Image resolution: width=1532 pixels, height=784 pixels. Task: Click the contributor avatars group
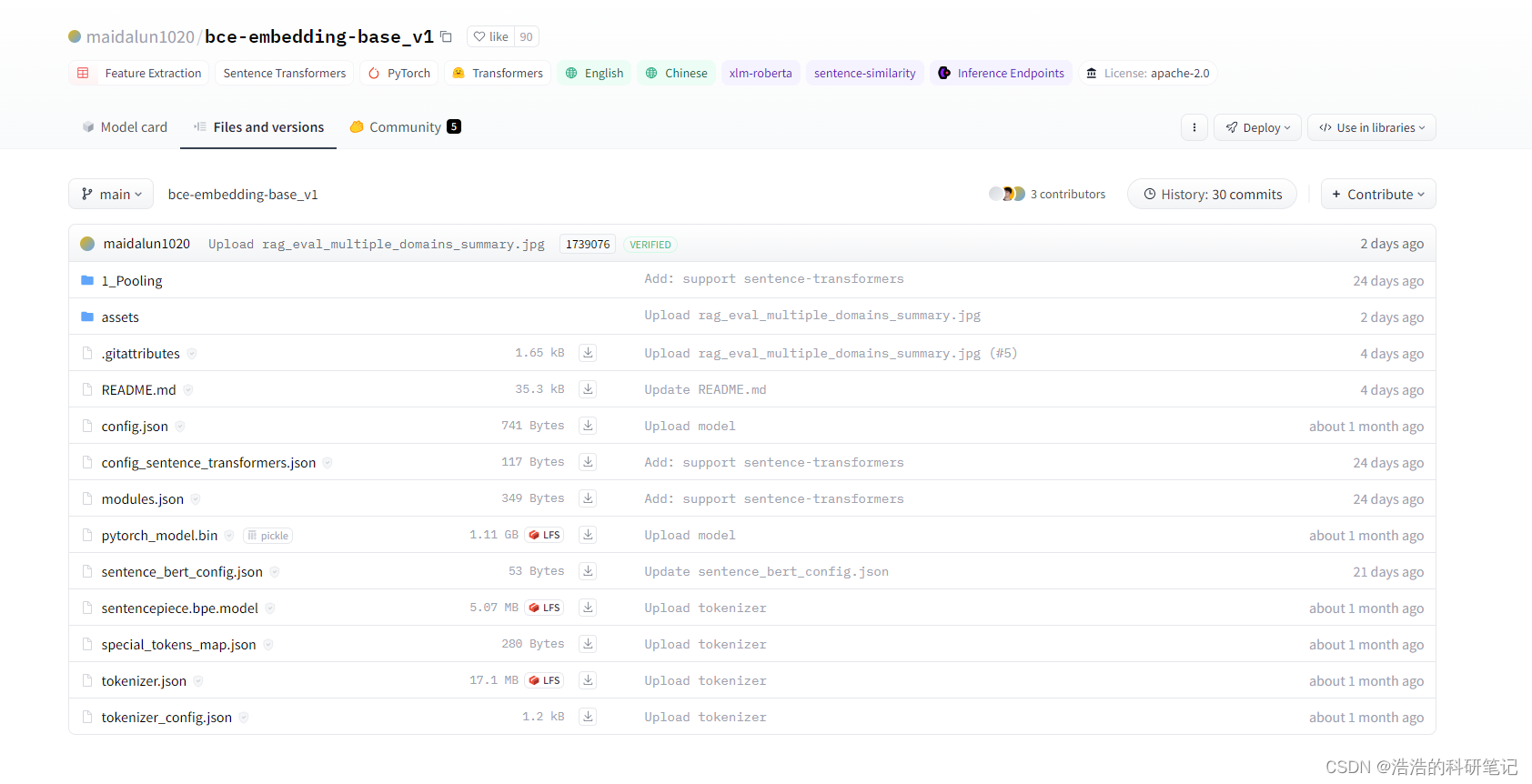(1007, 194)
